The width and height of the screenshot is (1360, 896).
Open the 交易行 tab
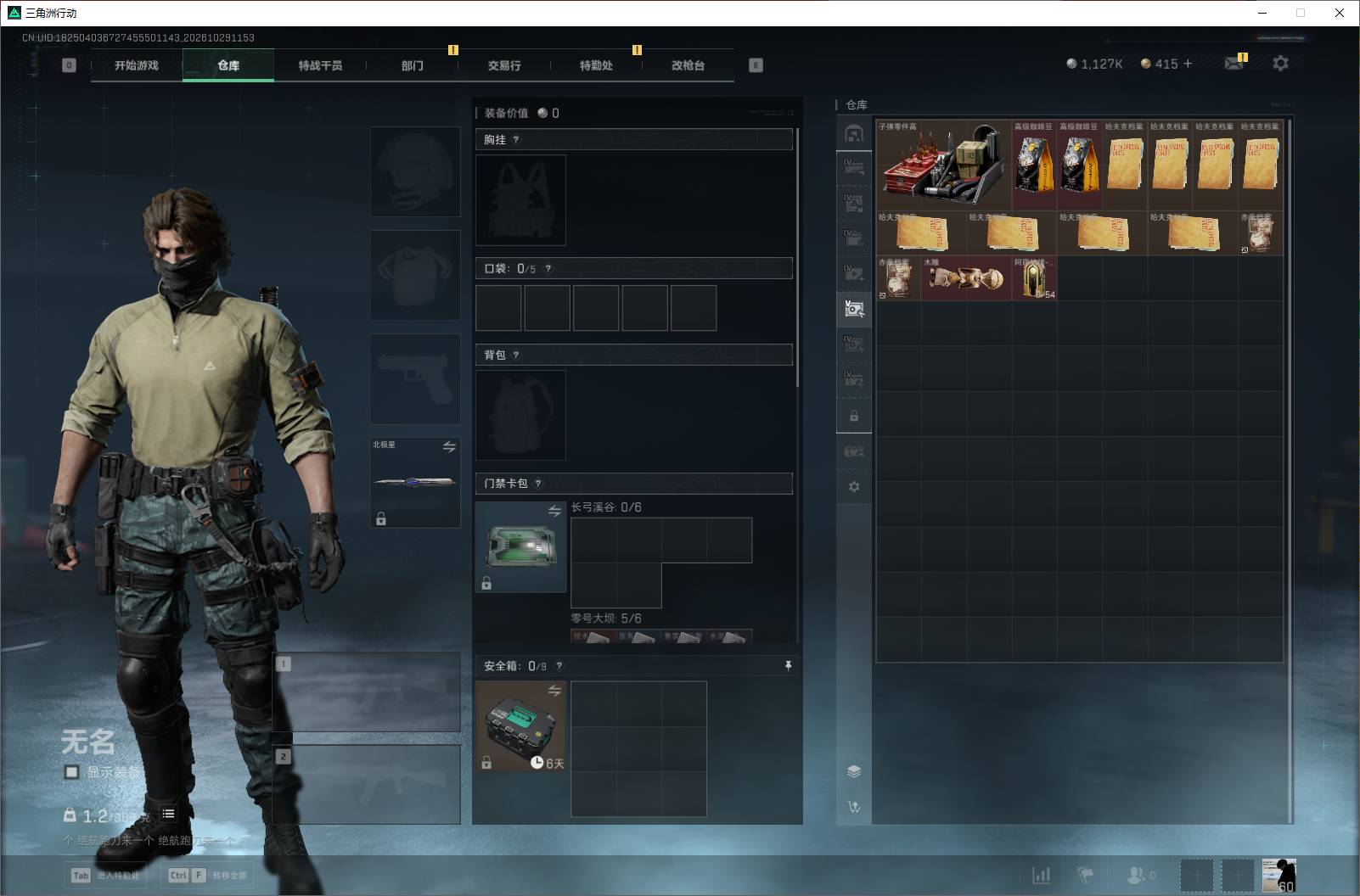504,65
